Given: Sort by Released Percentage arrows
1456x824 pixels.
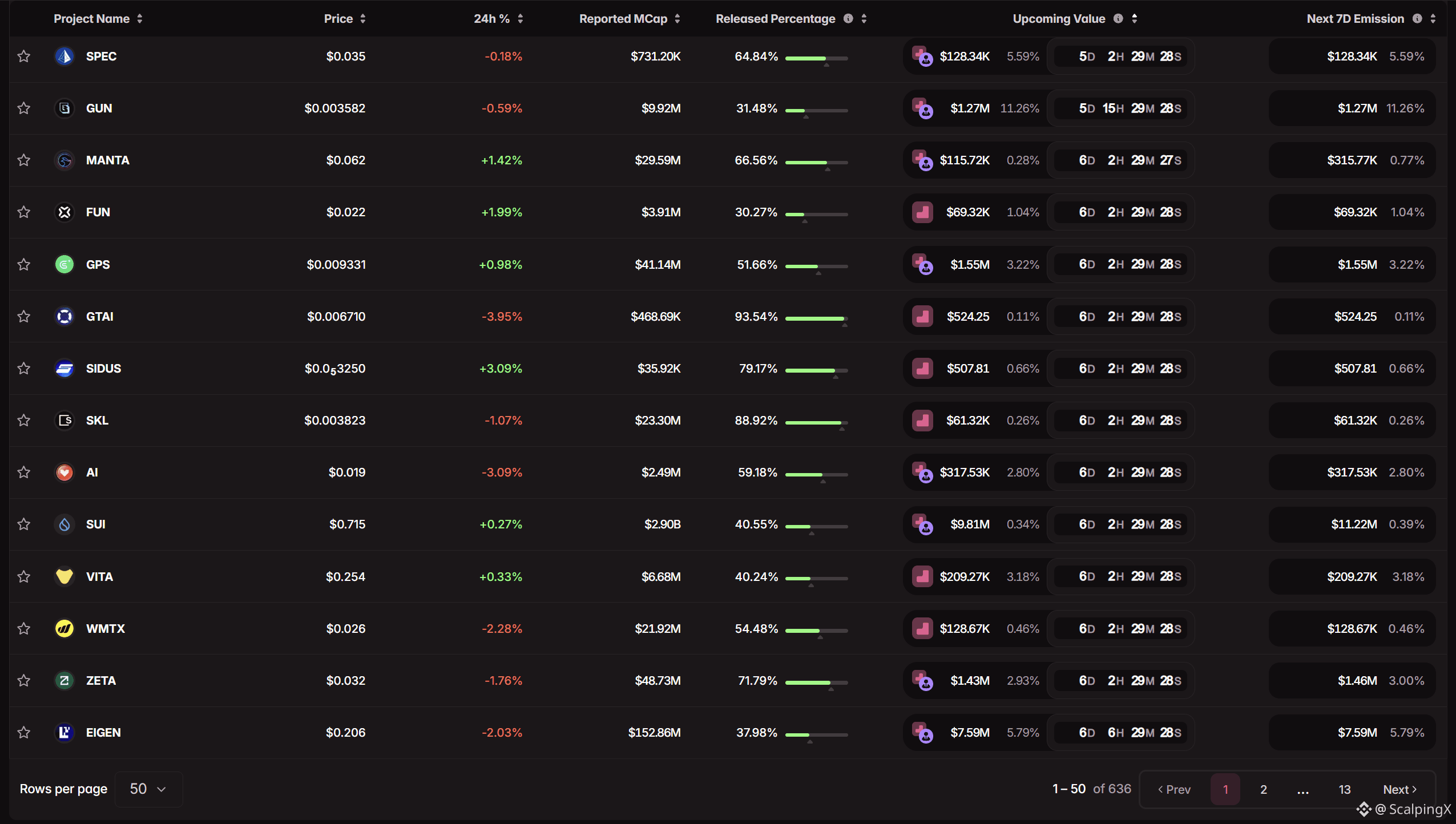Looking at the screenshot, I should 864,19.
